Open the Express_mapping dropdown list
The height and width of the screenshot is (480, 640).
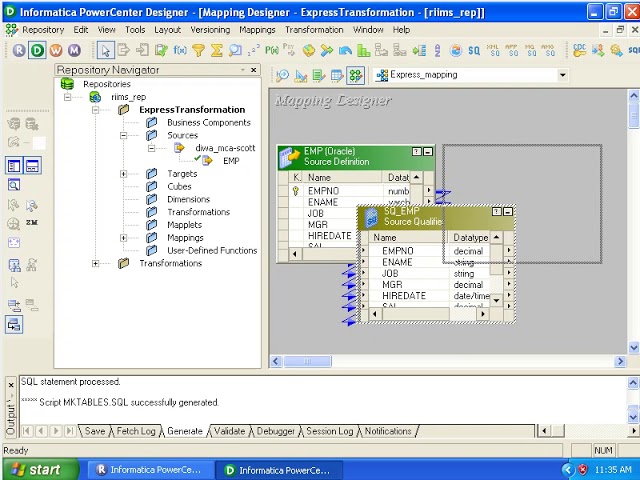pos(562,75)
